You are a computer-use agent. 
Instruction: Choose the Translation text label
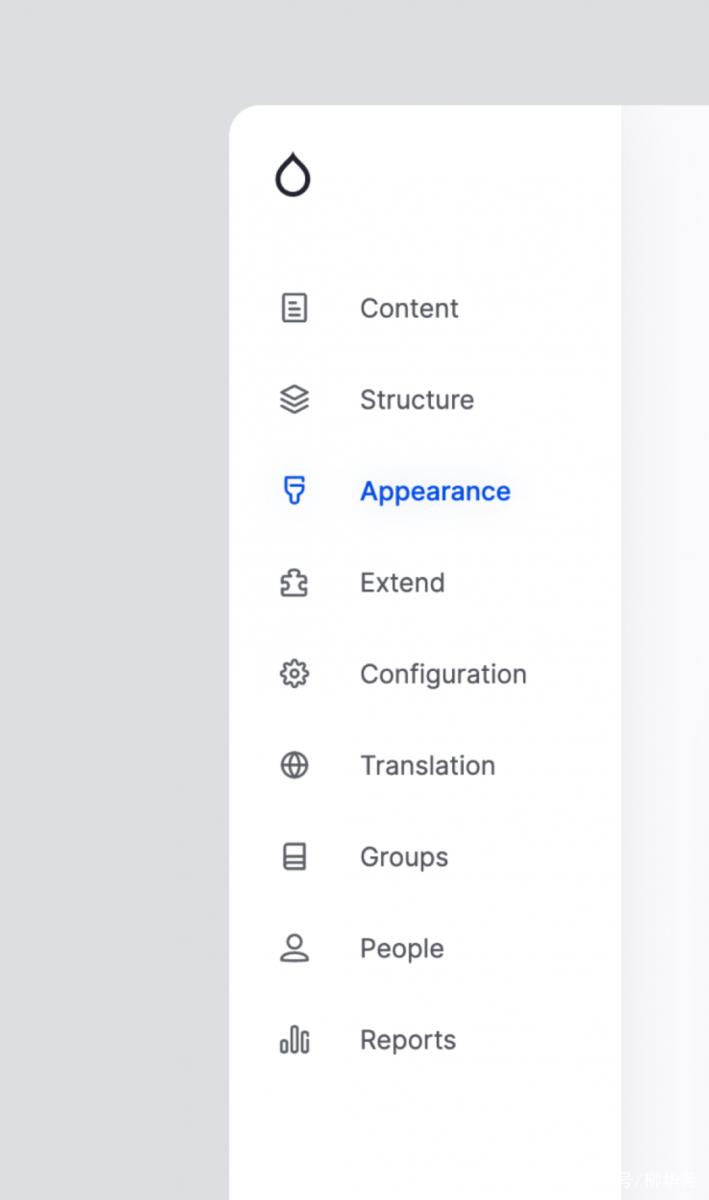428,766
